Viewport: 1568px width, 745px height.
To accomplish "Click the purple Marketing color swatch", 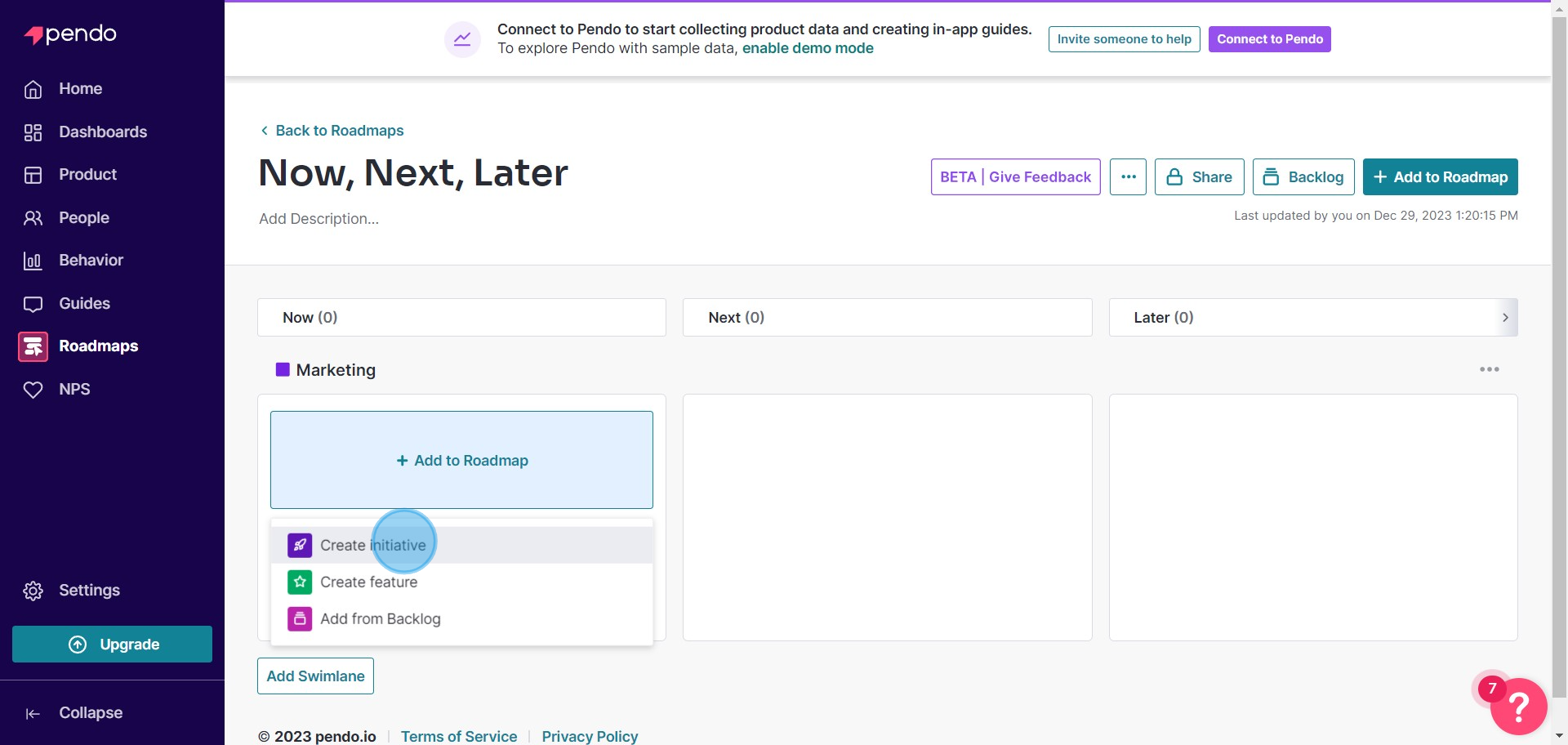I will 283,370.
